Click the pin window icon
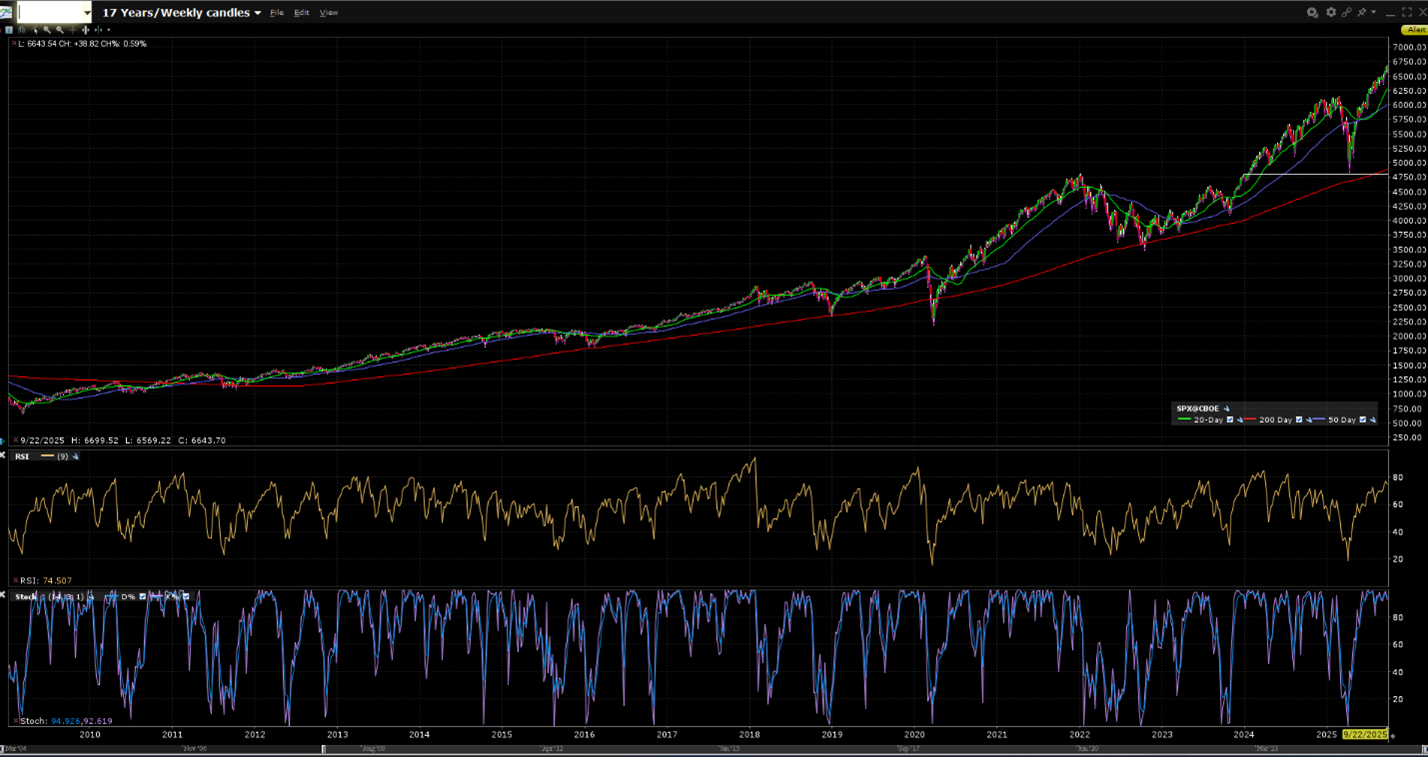This screenshot has height=757, width=1428. click(1362, 12)
